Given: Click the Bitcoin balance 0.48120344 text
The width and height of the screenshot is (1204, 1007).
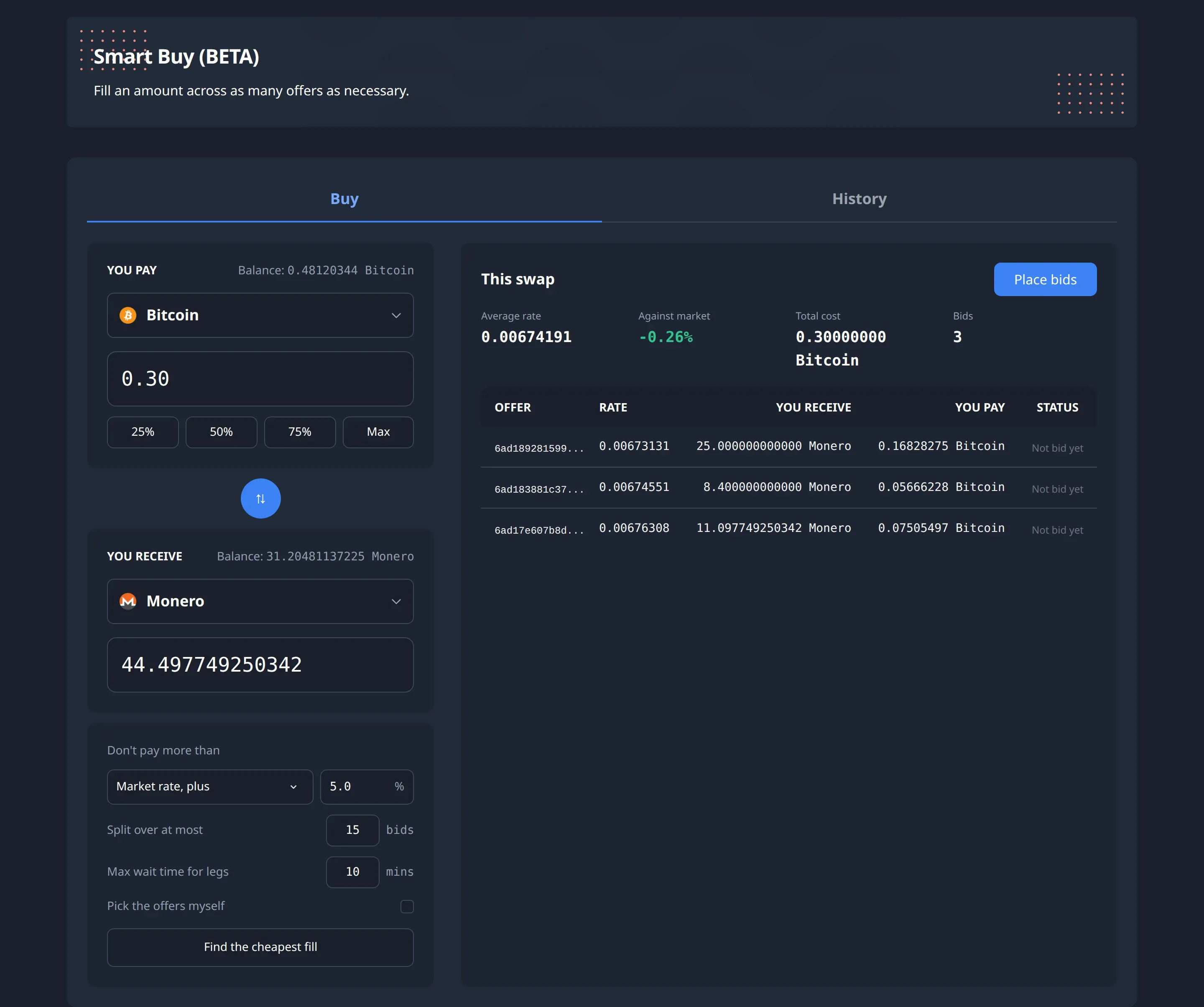Looking at the screenshot, I should pos(326,270).
